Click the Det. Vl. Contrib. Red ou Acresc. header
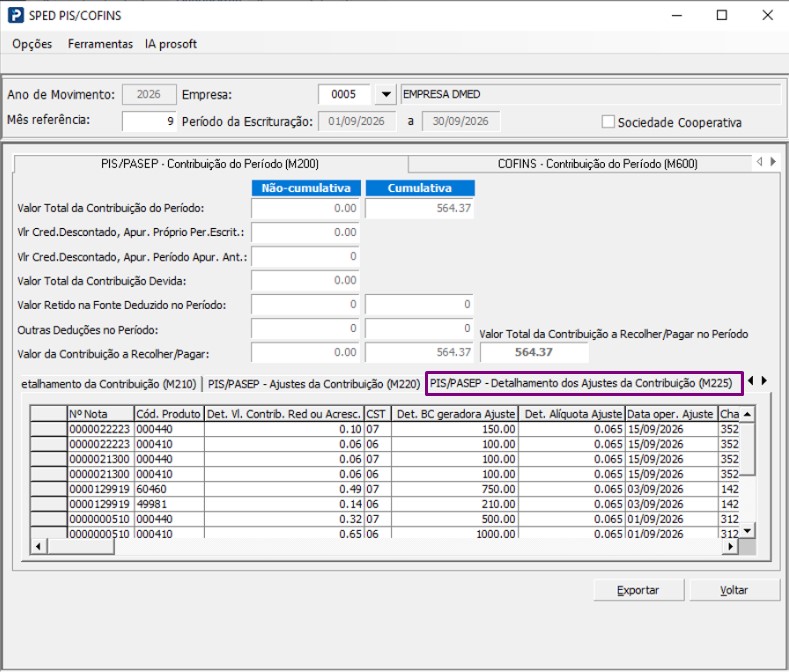The image size is (789, 672). coord(284,414)
